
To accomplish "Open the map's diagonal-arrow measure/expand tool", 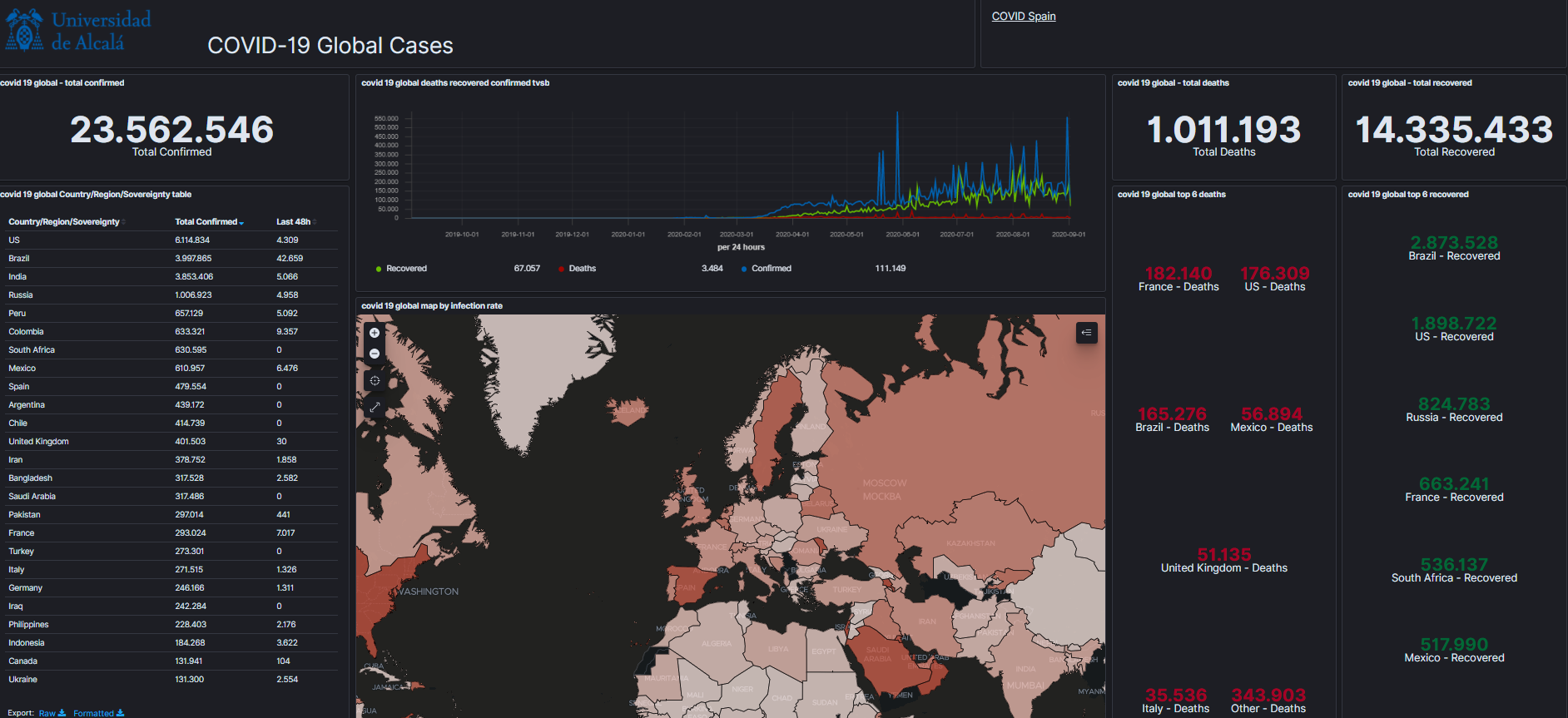I will tap(375, 407).
